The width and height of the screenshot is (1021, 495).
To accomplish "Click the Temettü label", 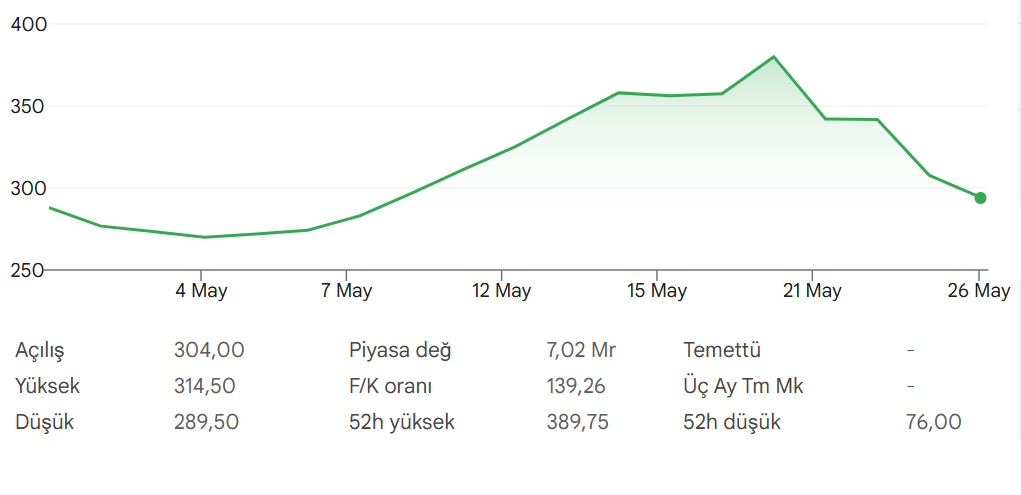I will 722,350.
